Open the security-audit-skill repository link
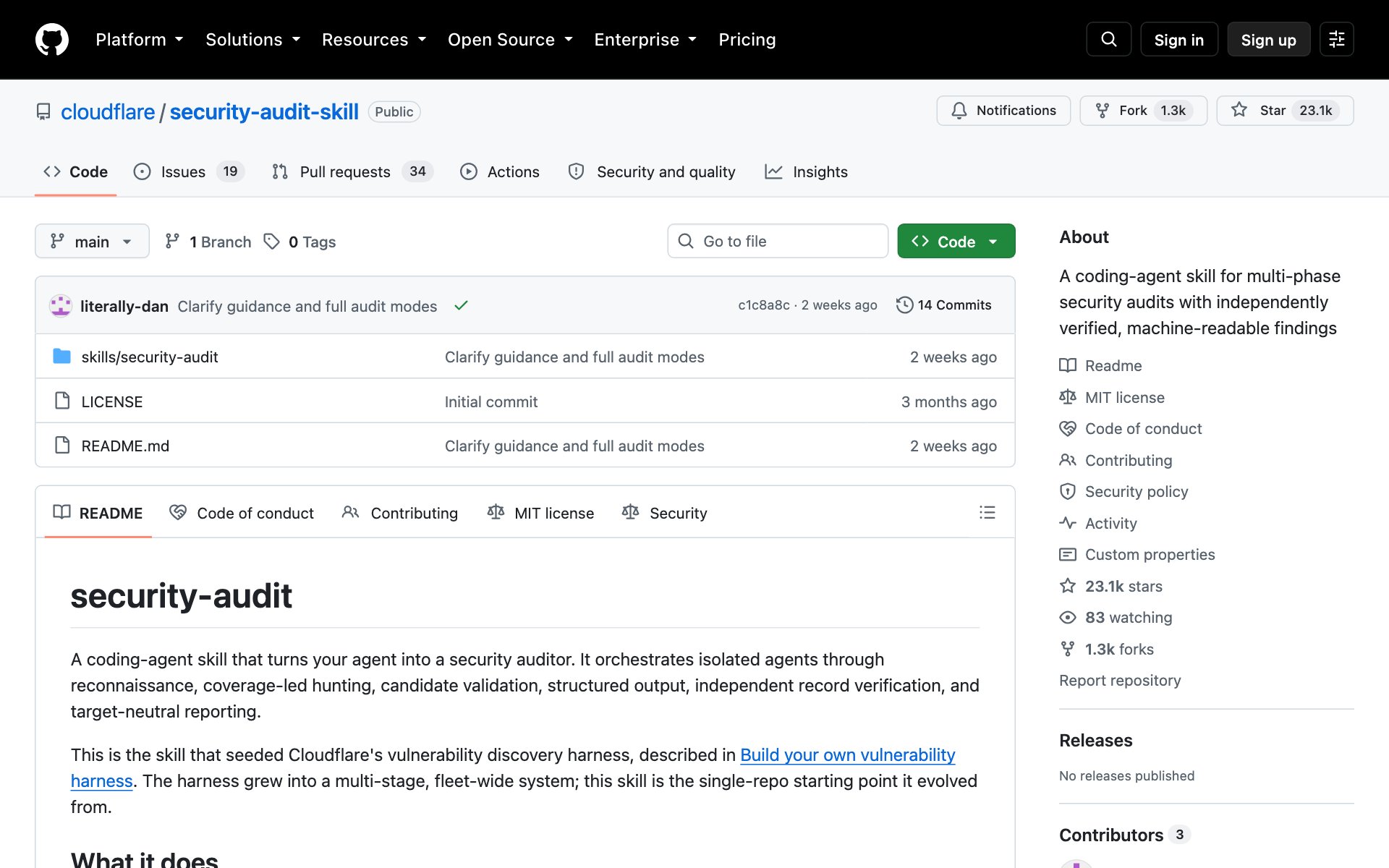 coord(264,111)
